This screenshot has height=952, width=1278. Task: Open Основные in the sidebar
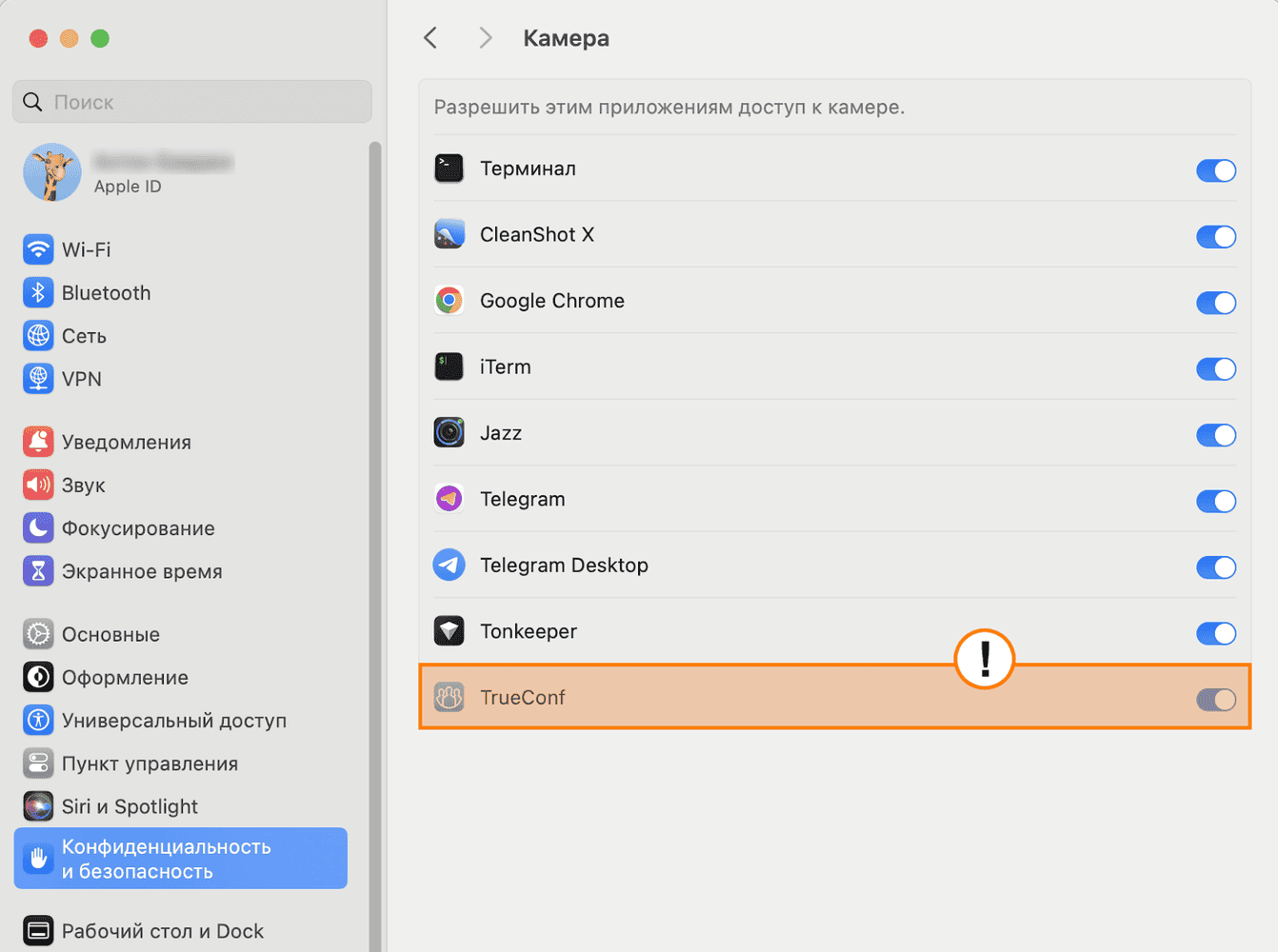click(110, 634)
